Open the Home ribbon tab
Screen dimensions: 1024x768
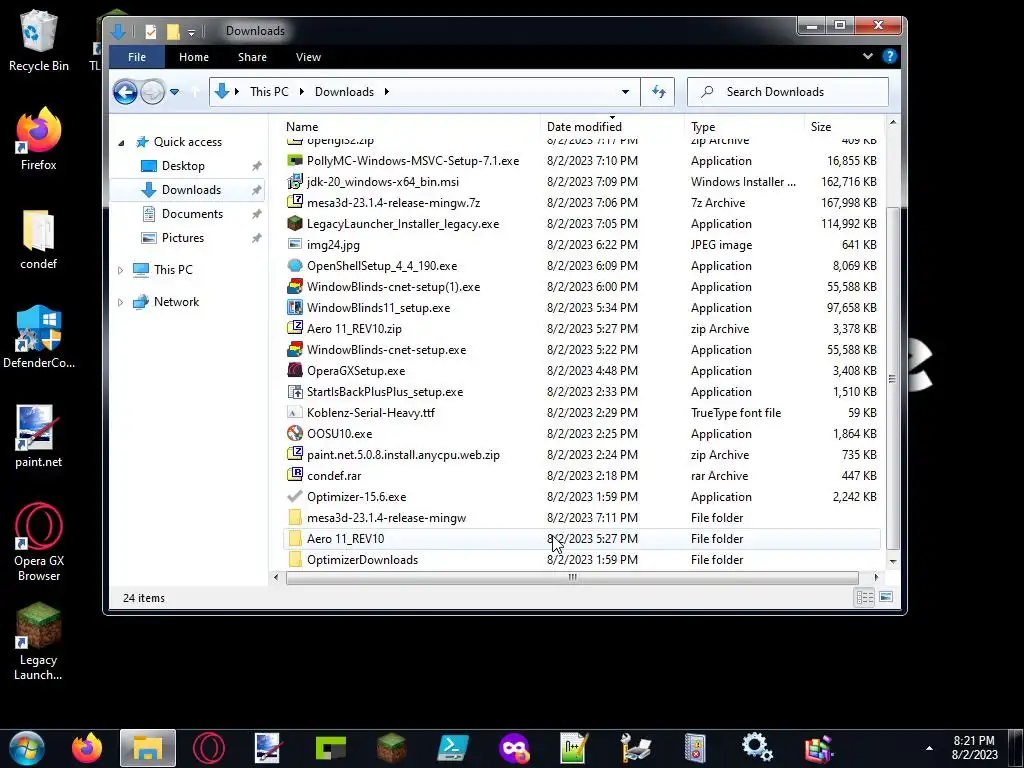[194, 57]
